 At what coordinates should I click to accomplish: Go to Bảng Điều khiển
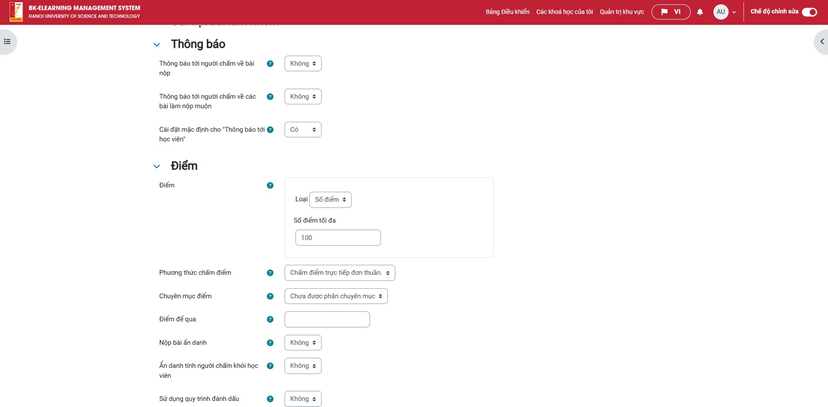(507, 12)
